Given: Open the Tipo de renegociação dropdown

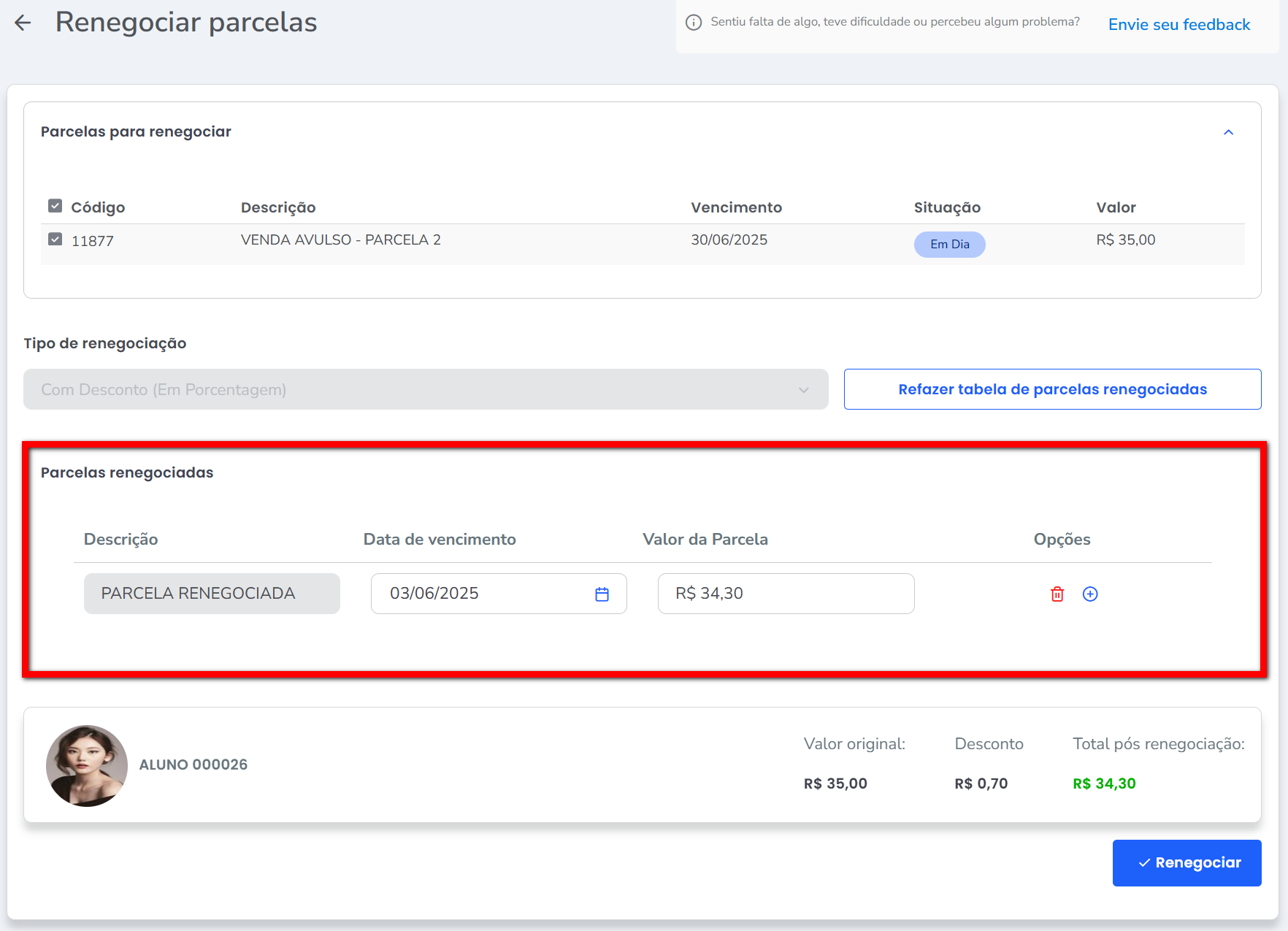Looking at the screenshot, I should click(x=426, y=390).
